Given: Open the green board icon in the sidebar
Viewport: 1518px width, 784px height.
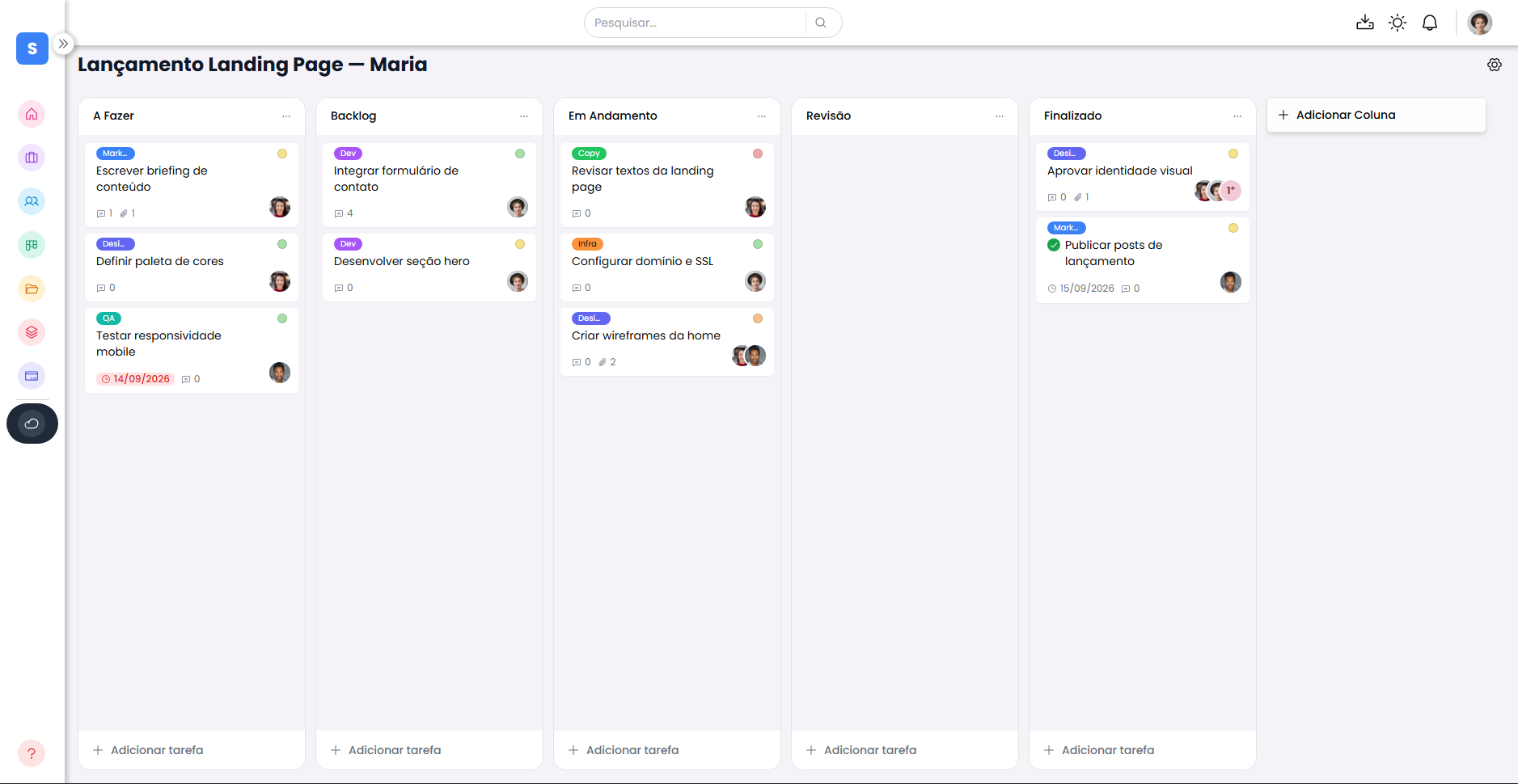Looking at the screenshot, I should pos(32,245).
